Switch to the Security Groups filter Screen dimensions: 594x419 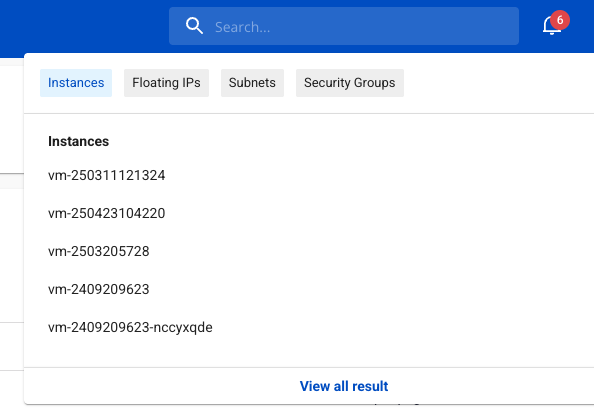click(350, 83)
